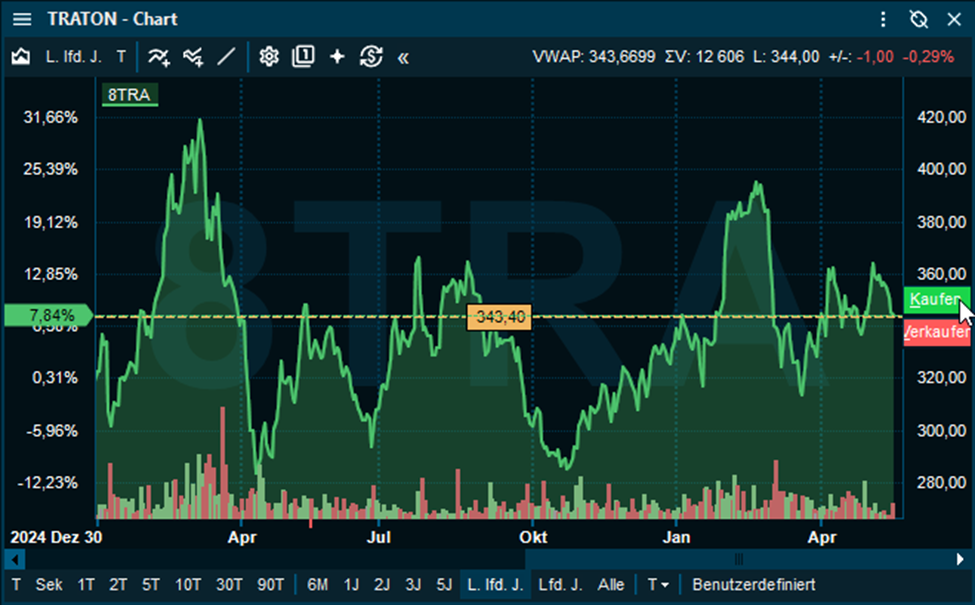Select the 3J time range
This screenshot has height=605, width=975.
coord(413,585)
